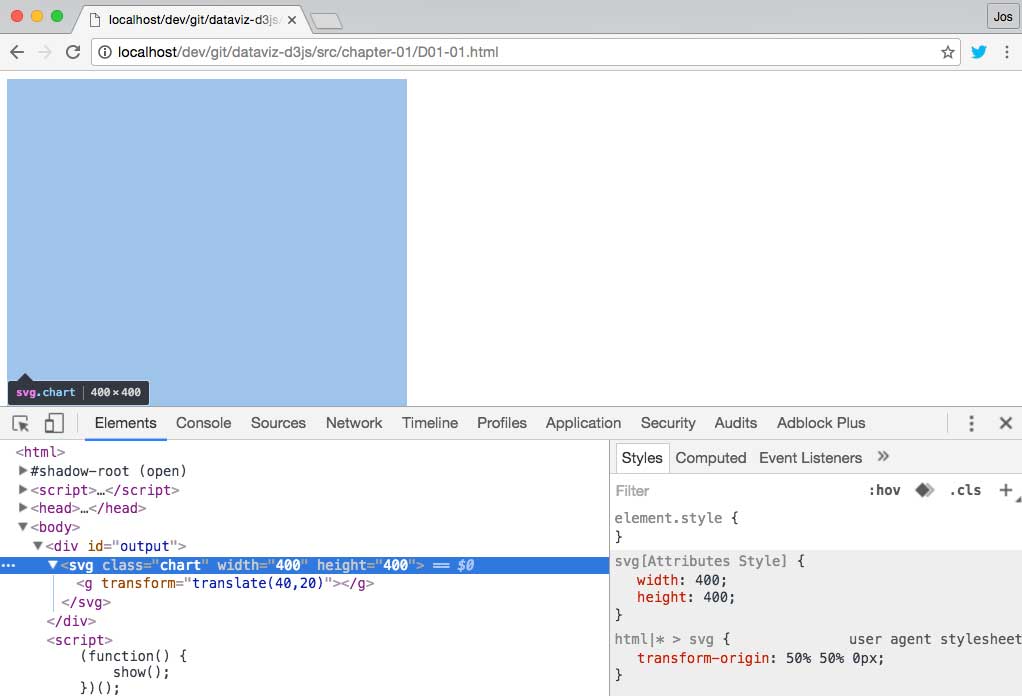Click the address bar URL field

pyautogui.click(x=525, y=52)
